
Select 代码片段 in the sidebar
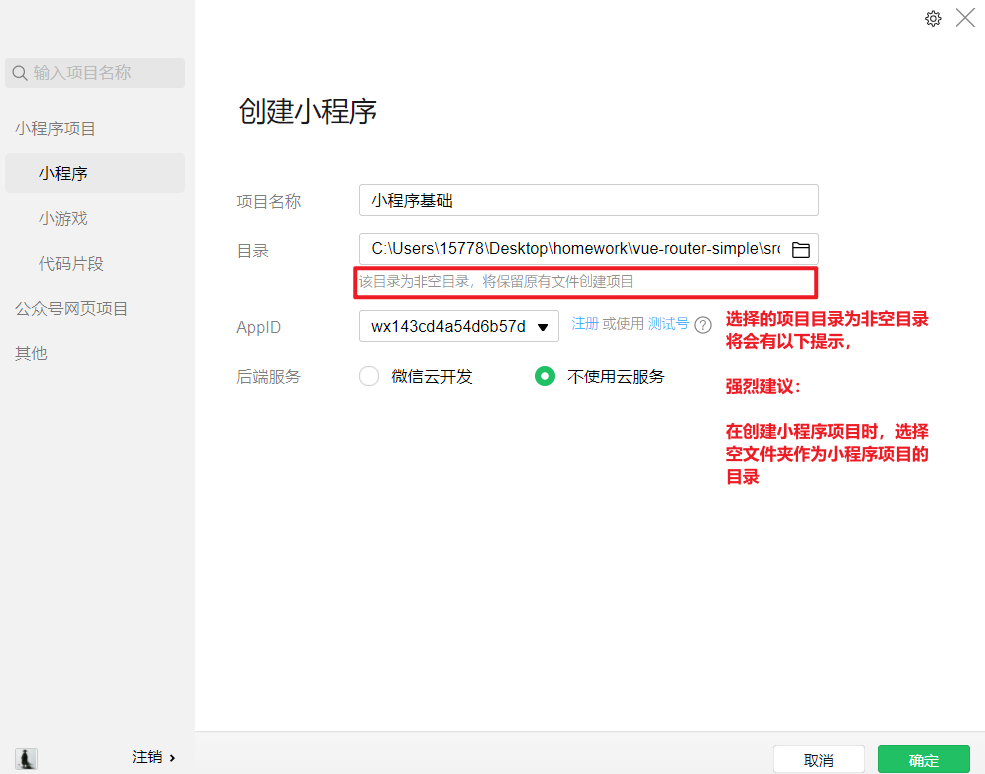click(x=71, y=264)
